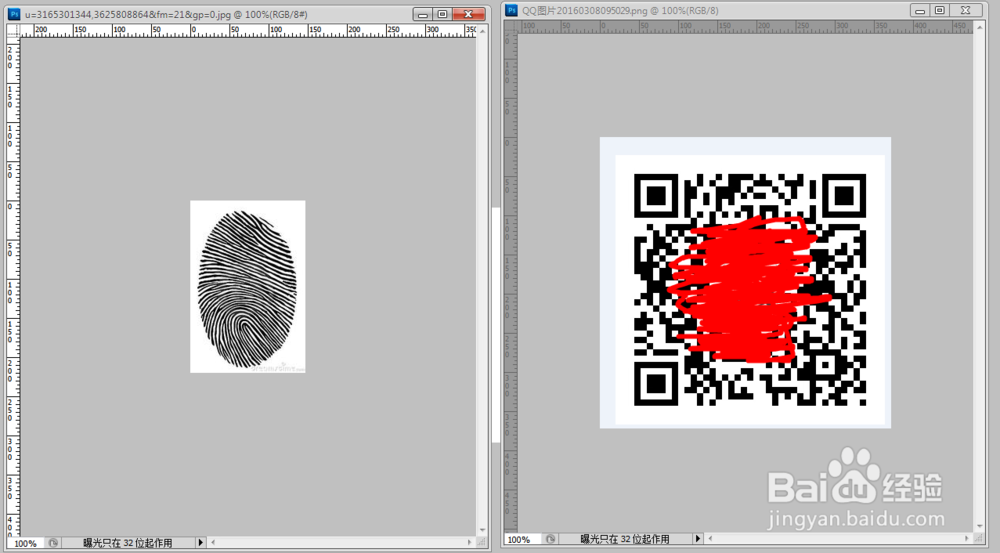
Task: Click the 100% zoom field in fingerprint window
Action: (x=26, y=543)
